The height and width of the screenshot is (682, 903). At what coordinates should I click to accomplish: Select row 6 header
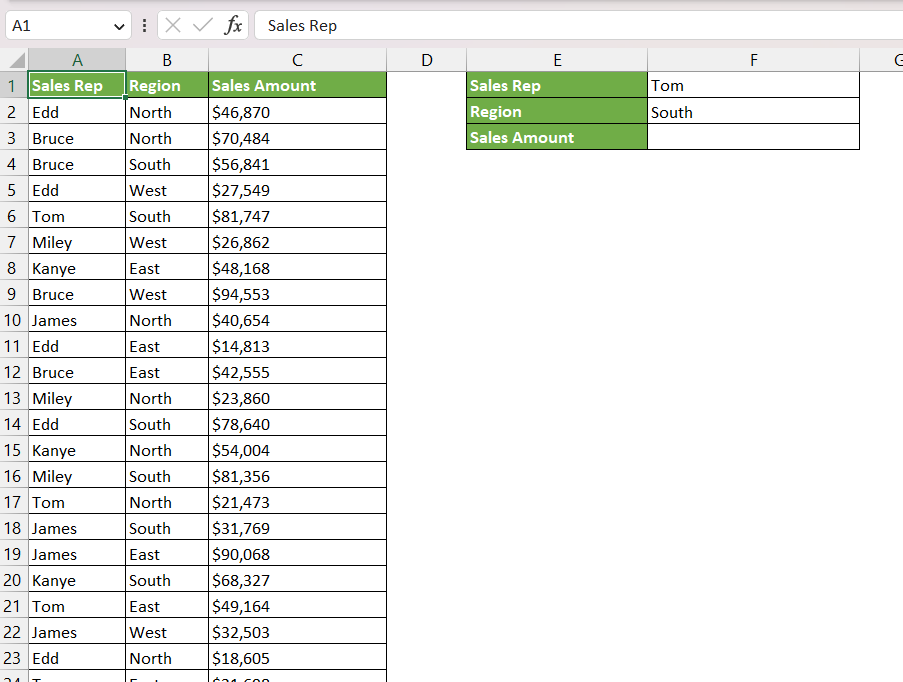click(13, 216)
